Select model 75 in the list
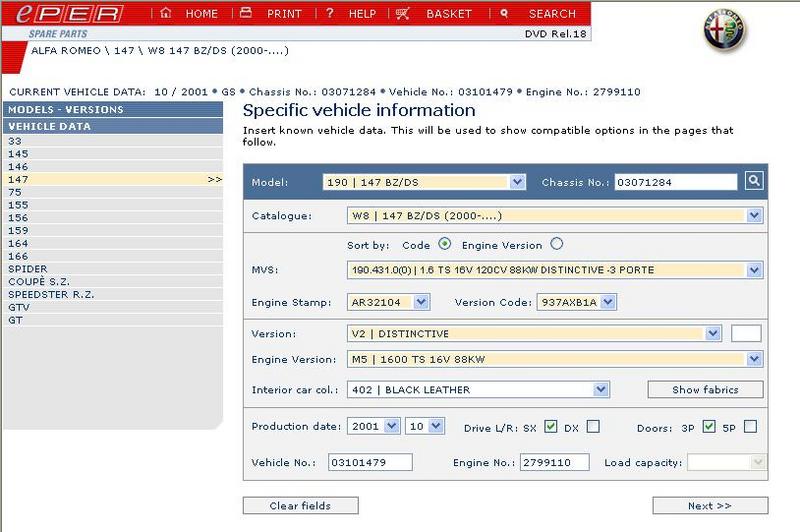Screen dimensions: 800x532 (113, 192)
